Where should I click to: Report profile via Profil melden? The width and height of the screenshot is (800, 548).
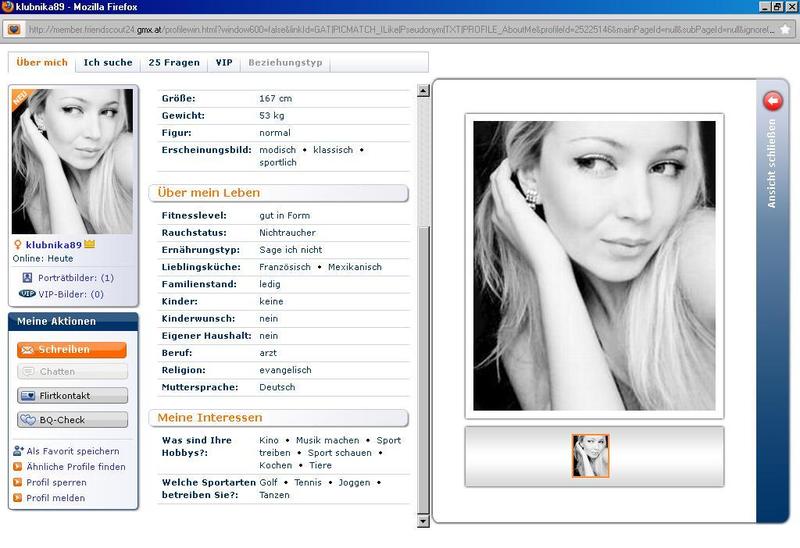tap(56, 497)
